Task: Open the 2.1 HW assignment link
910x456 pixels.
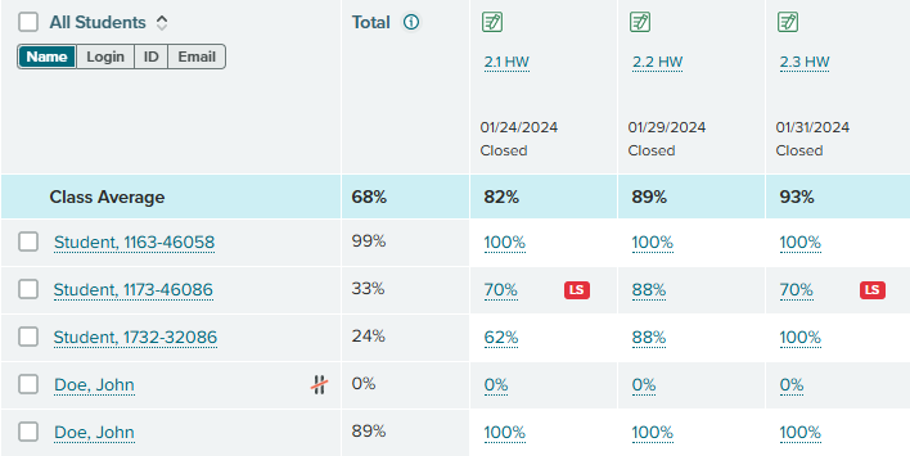Action: (x=507, y=62)
